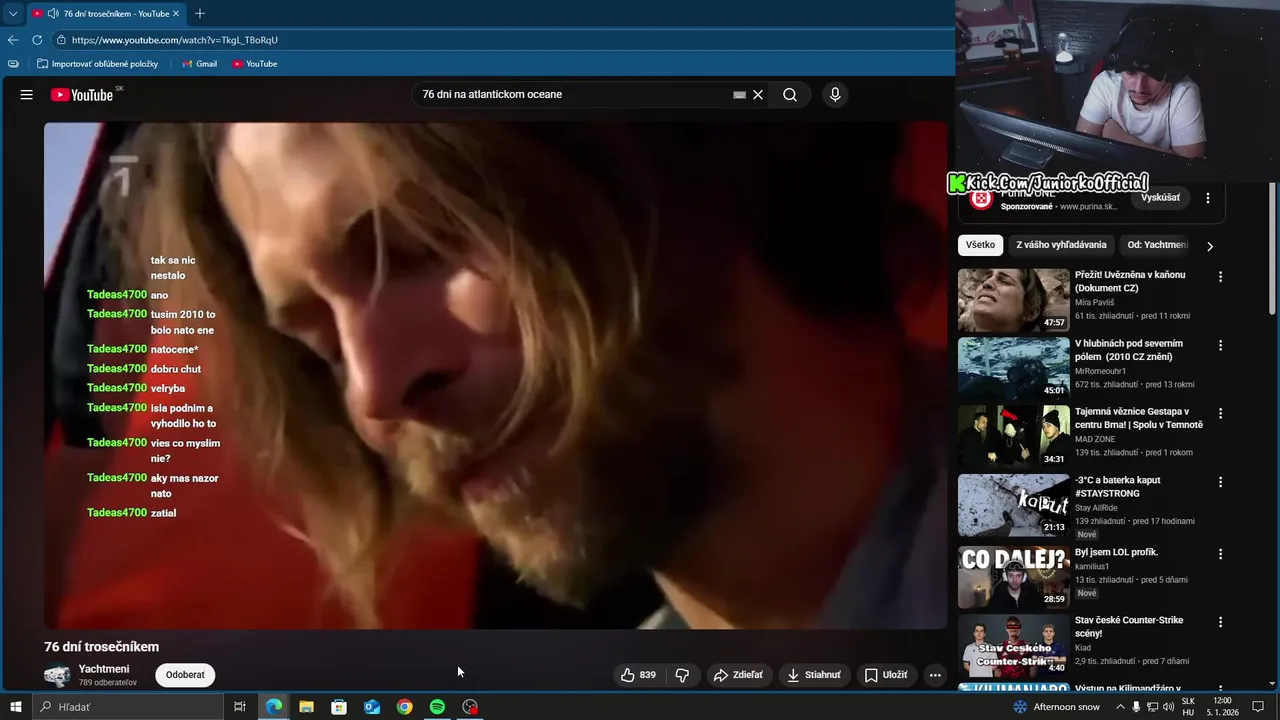Open the notification center icon
Viewport: 1280px width, 720px height.
[x=1259, y=707]
